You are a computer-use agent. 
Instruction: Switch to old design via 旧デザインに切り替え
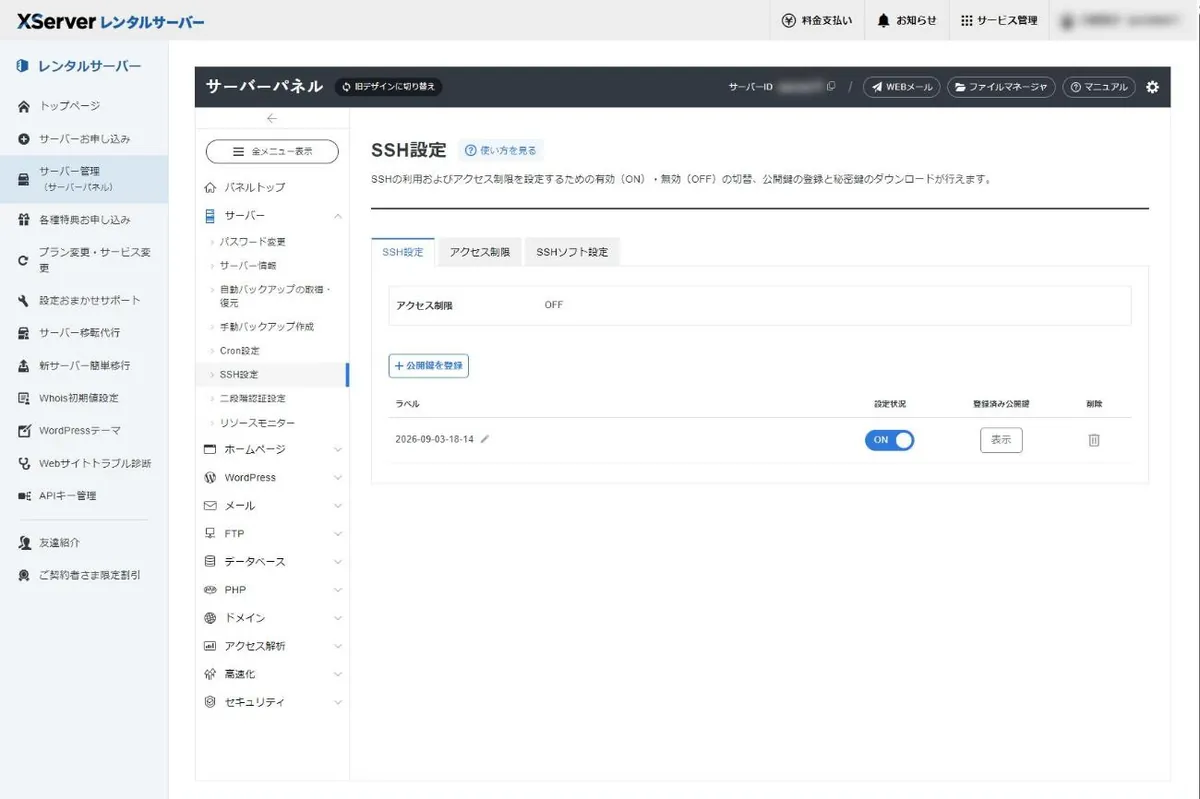388,87
